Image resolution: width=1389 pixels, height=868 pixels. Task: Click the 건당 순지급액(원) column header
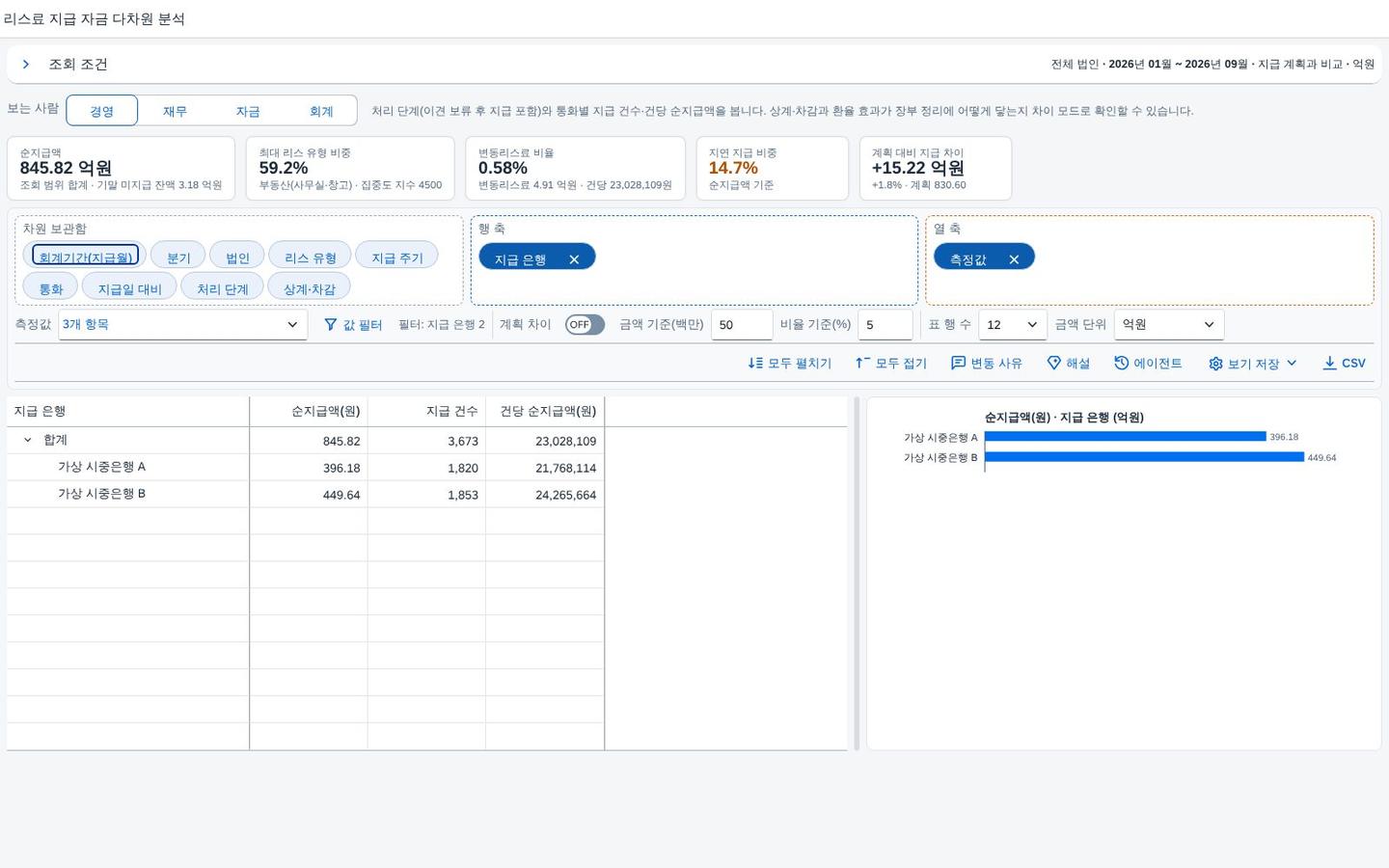click(x=545, y=412)
